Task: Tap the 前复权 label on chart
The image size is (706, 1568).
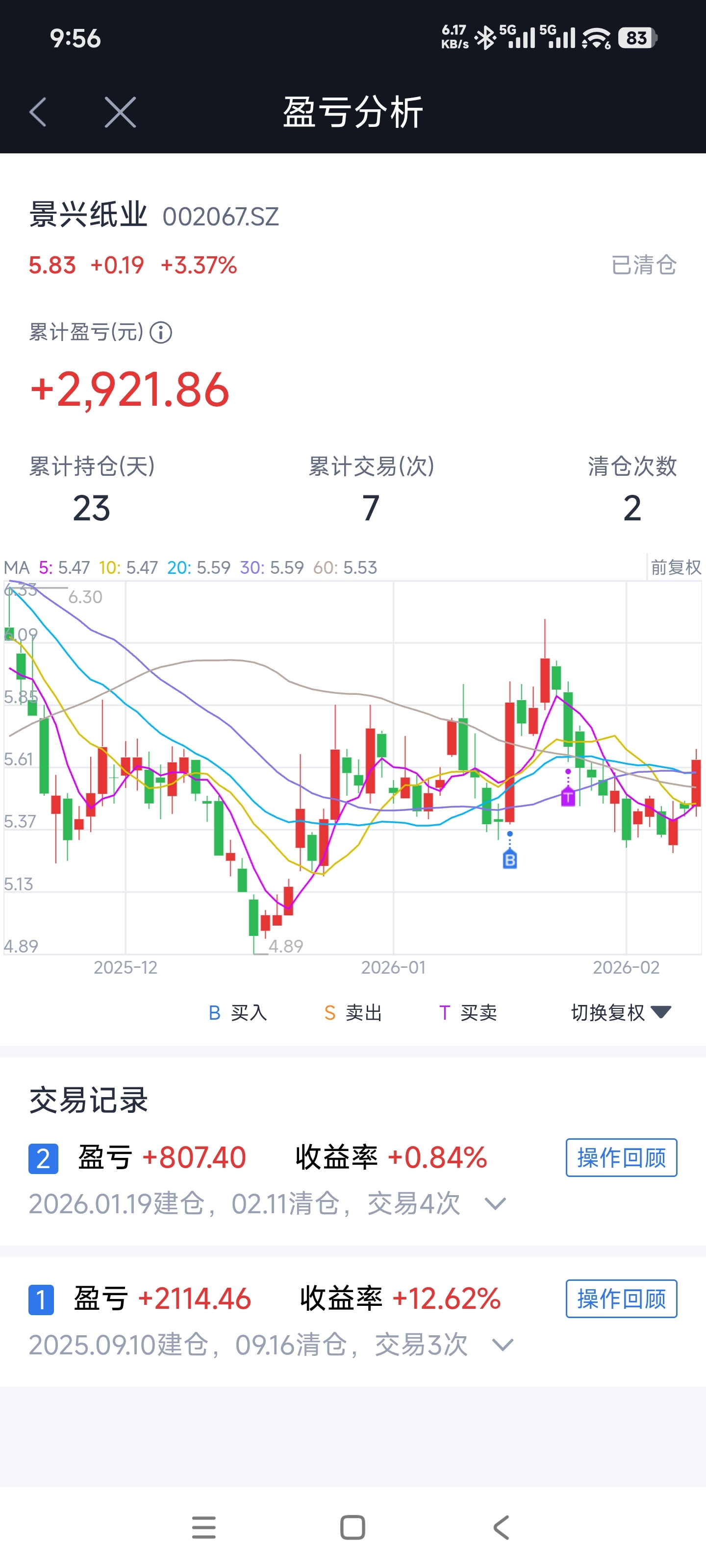Action: [x=676, y=567]
